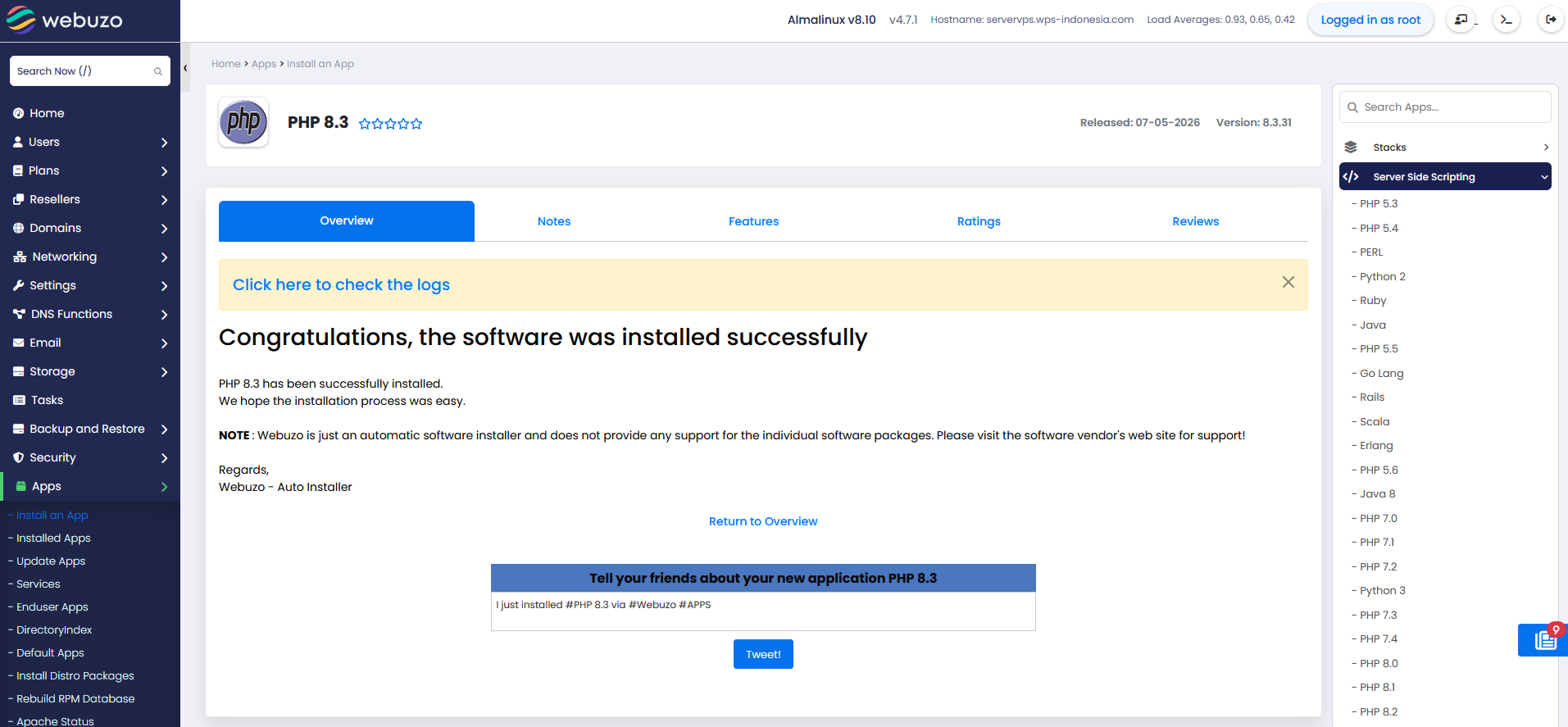Click the Plans icon in sidebar
1568x727 pixels.
18,170
